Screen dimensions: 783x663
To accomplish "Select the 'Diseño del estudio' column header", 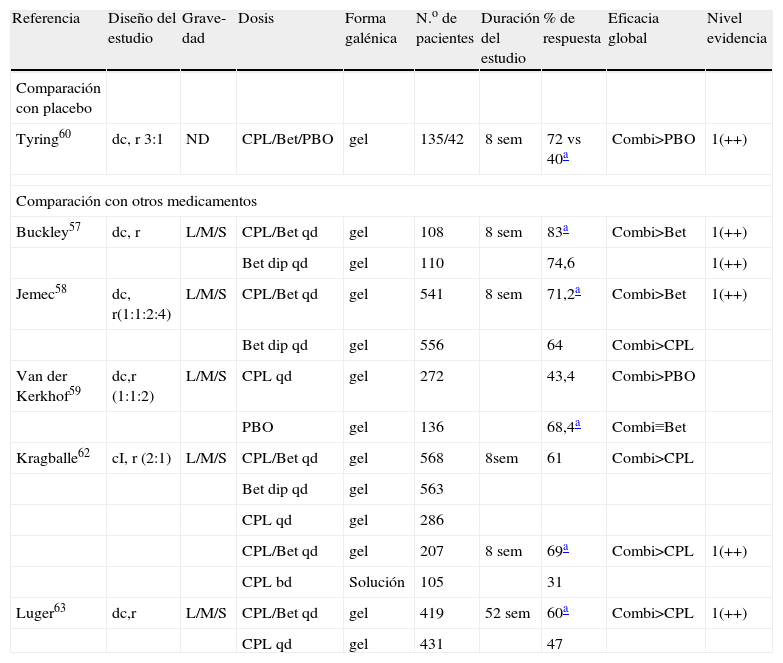I will point(141,28).
